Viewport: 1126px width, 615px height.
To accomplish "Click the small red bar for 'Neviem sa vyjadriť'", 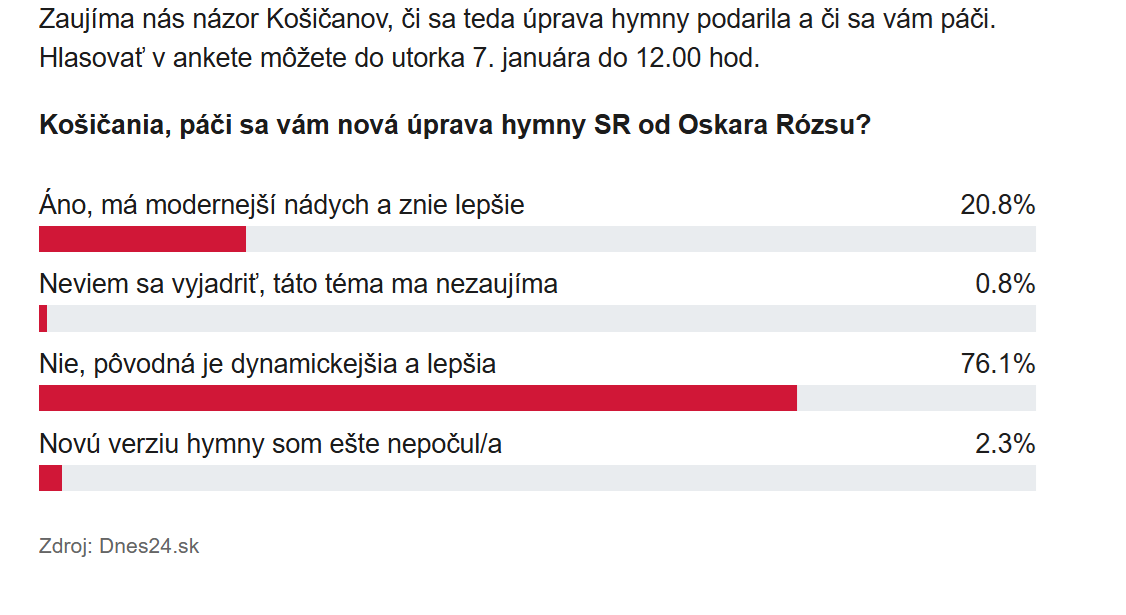I will coord(43,319).
